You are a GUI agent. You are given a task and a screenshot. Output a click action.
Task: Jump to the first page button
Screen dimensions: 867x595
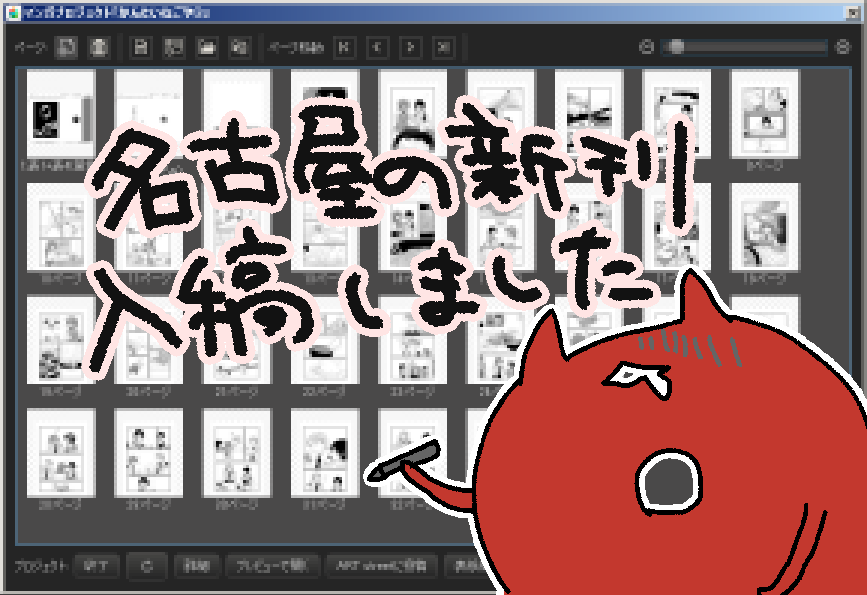(344, 48)
